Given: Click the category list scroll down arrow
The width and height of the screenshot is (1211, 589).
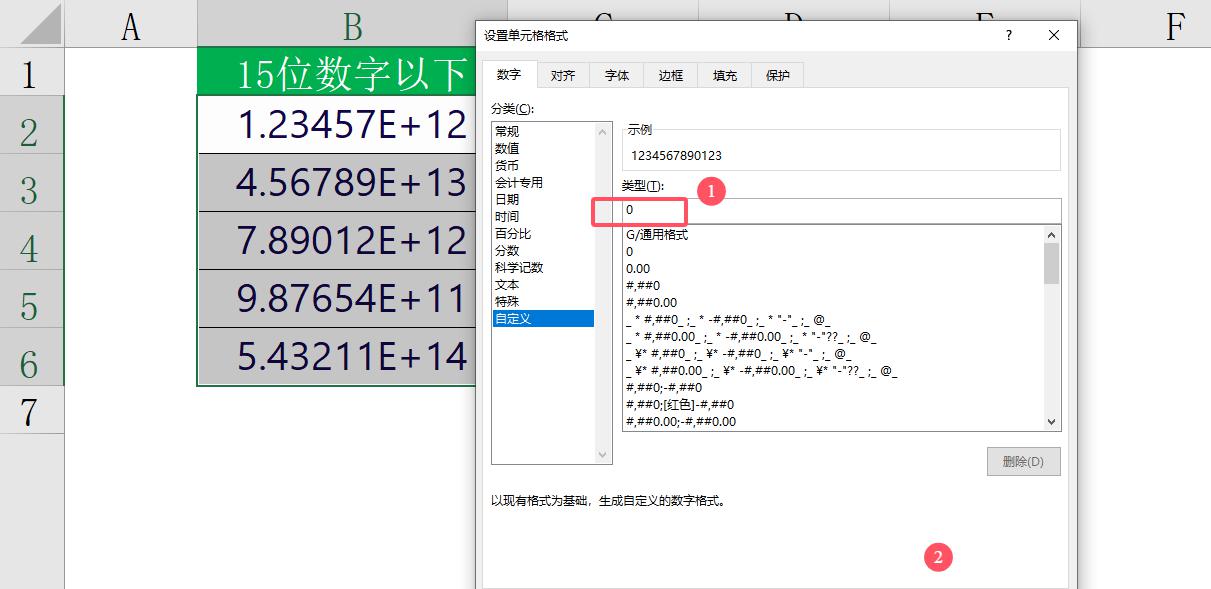Looking at the screenshot, I should (x=602, y=455).
